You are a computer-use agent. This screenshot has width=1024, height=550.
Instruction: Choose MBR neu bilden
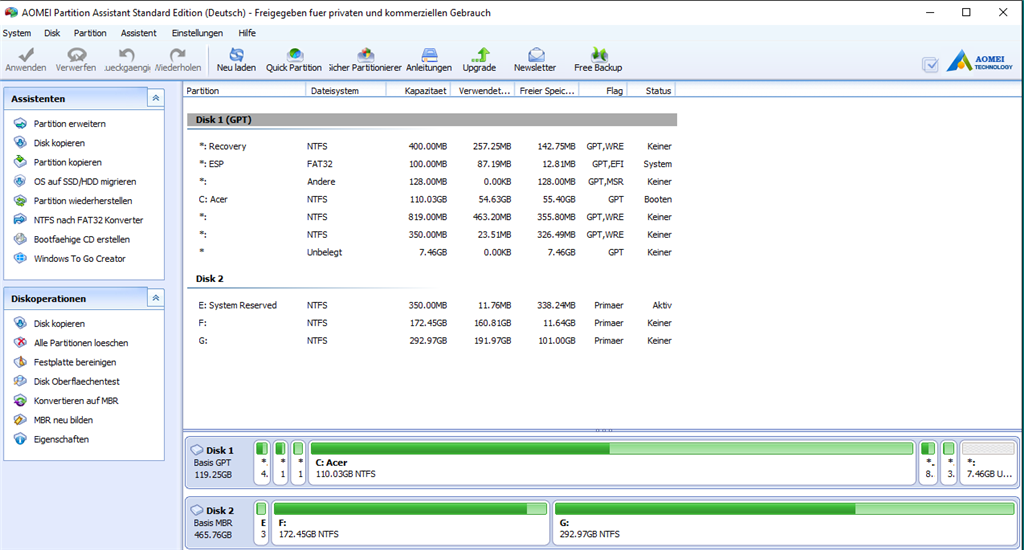[63, 420]
